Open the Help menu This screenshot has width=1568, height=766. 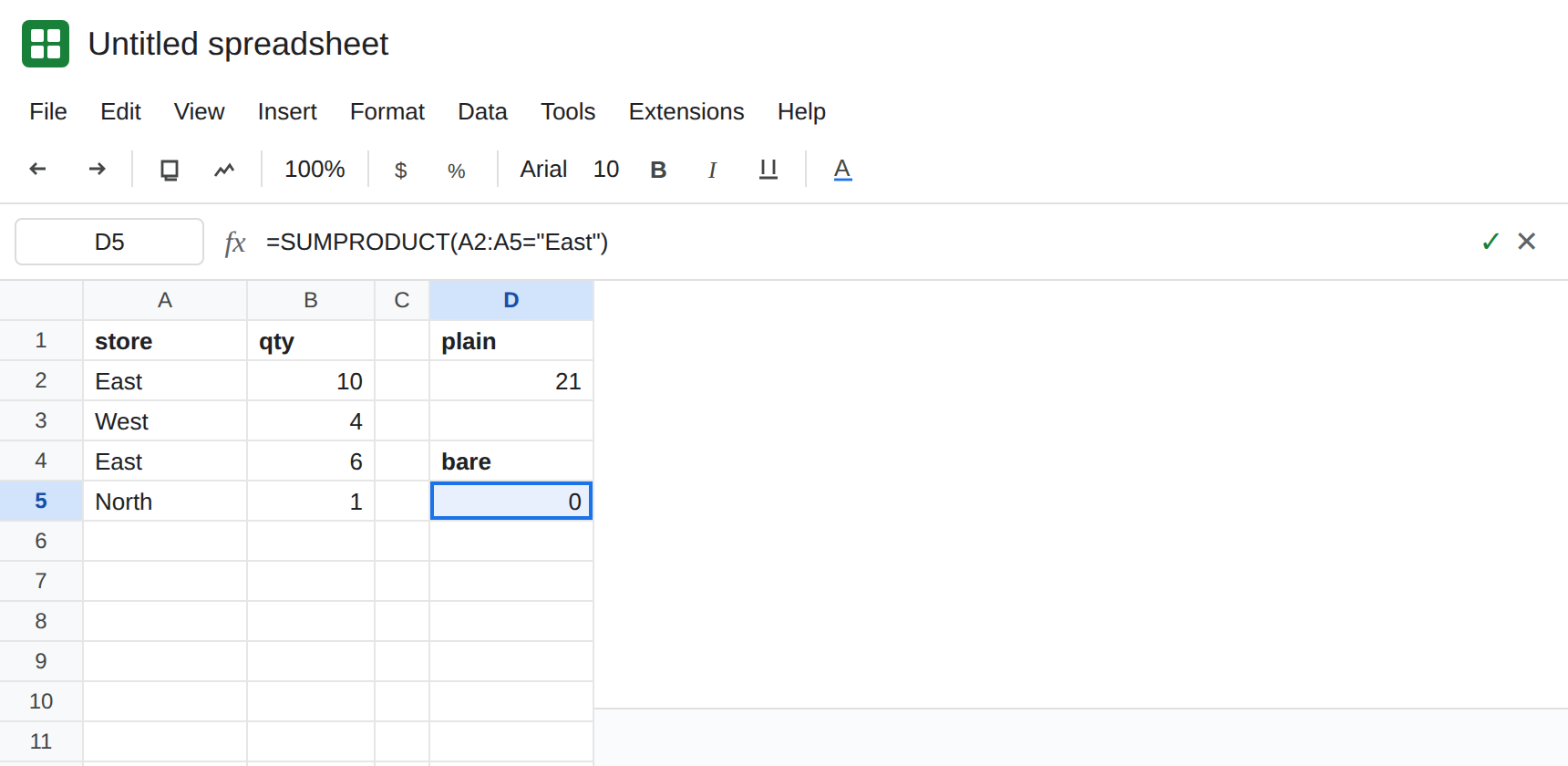(801, 111)
